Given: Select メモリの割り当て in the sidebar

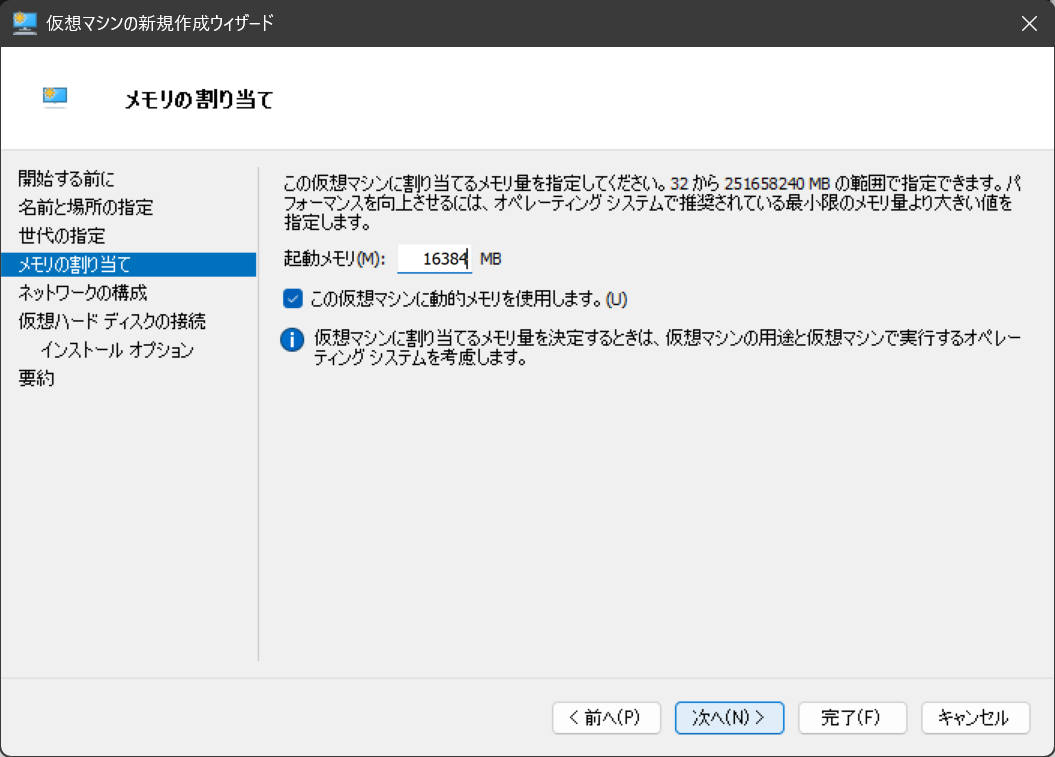Looking at the screenshot, I should (75, 264).
